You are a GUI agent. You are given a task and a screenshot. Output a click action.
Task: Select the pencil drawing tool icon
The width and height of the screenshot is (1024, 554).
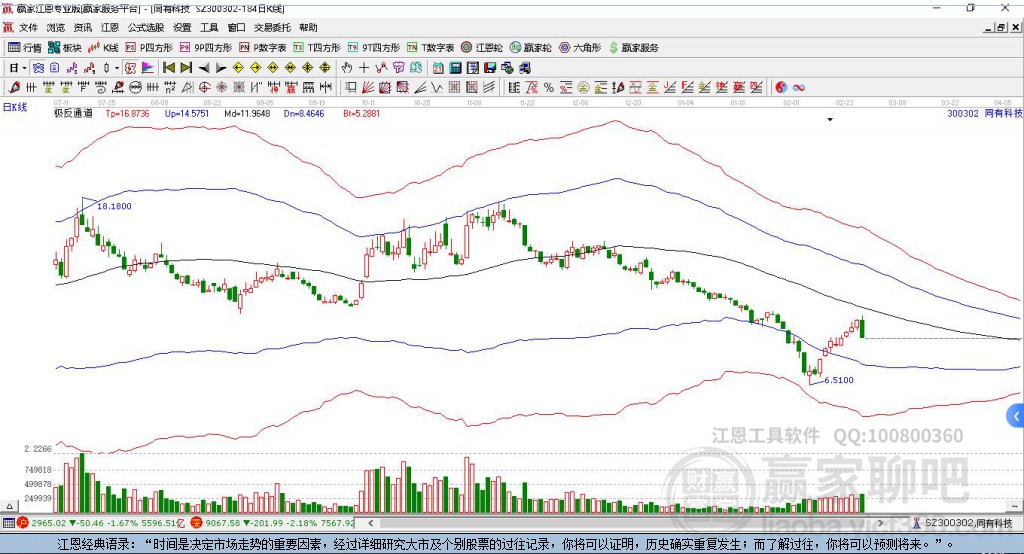pos(14,88)
